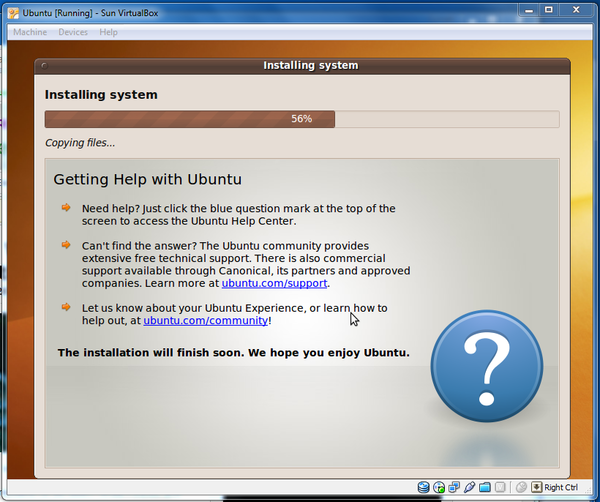Open the Machine menu

(30, 32)
